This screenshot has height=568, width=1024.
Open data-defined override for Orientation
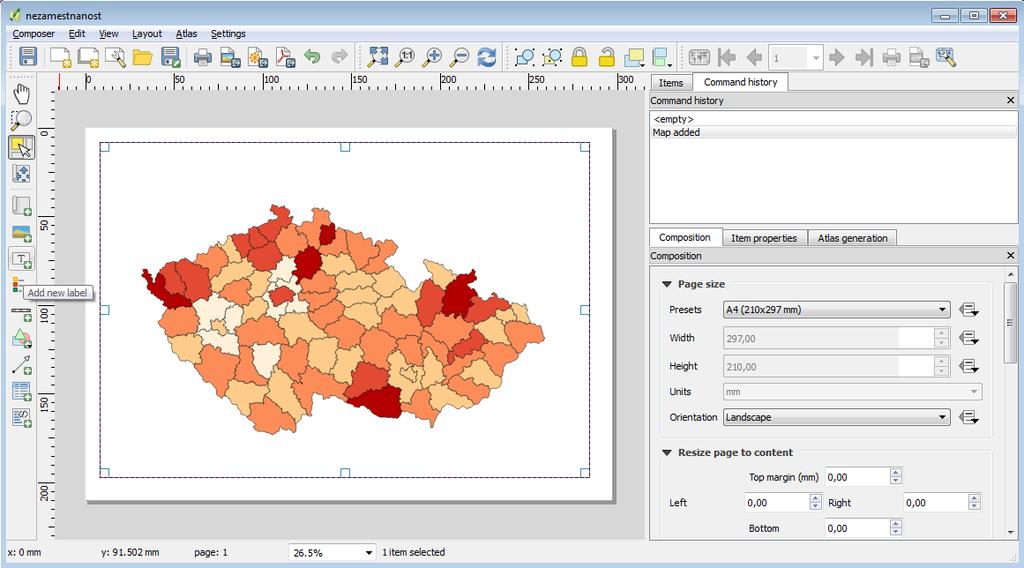(968, 417)
